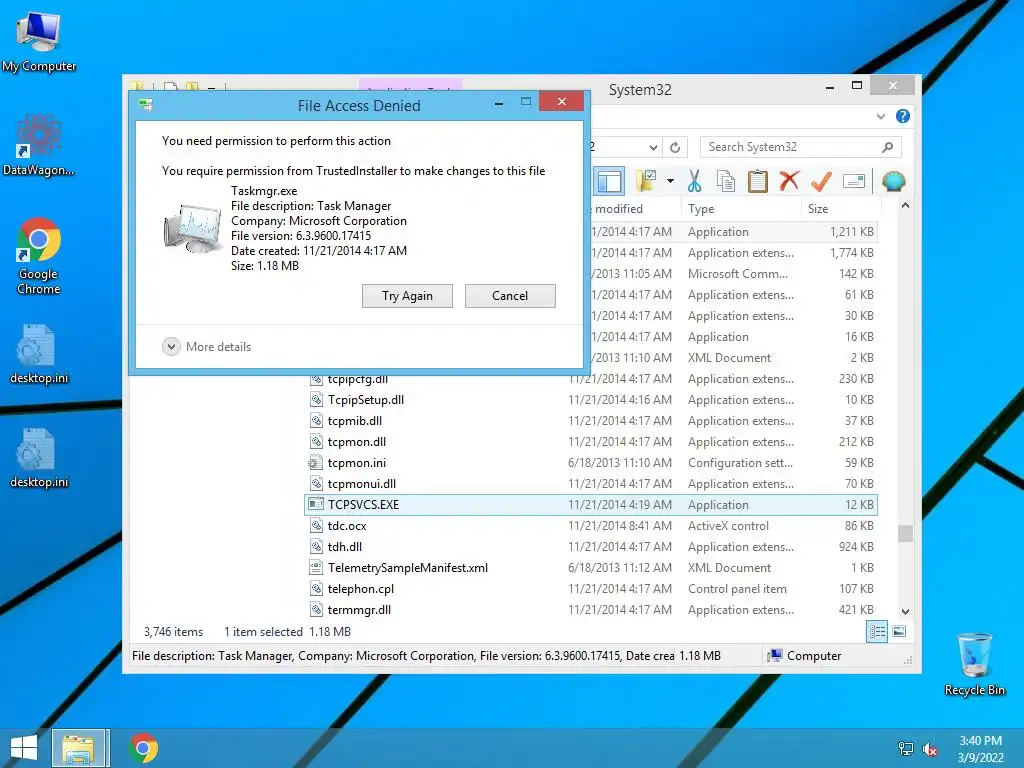Click the magnifier icon in search box

tap(887, 147)
